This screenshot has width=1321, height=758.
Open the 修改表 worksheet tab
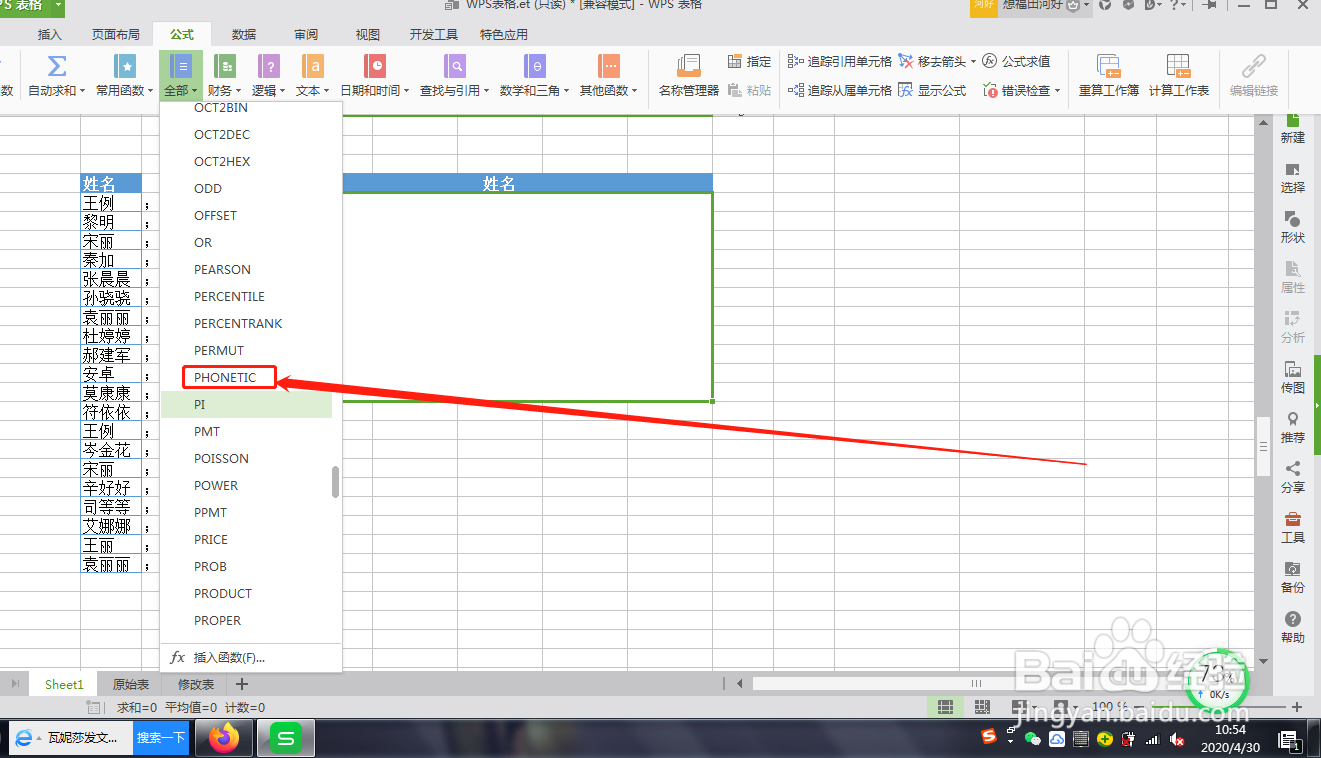(x=196, y=684)
